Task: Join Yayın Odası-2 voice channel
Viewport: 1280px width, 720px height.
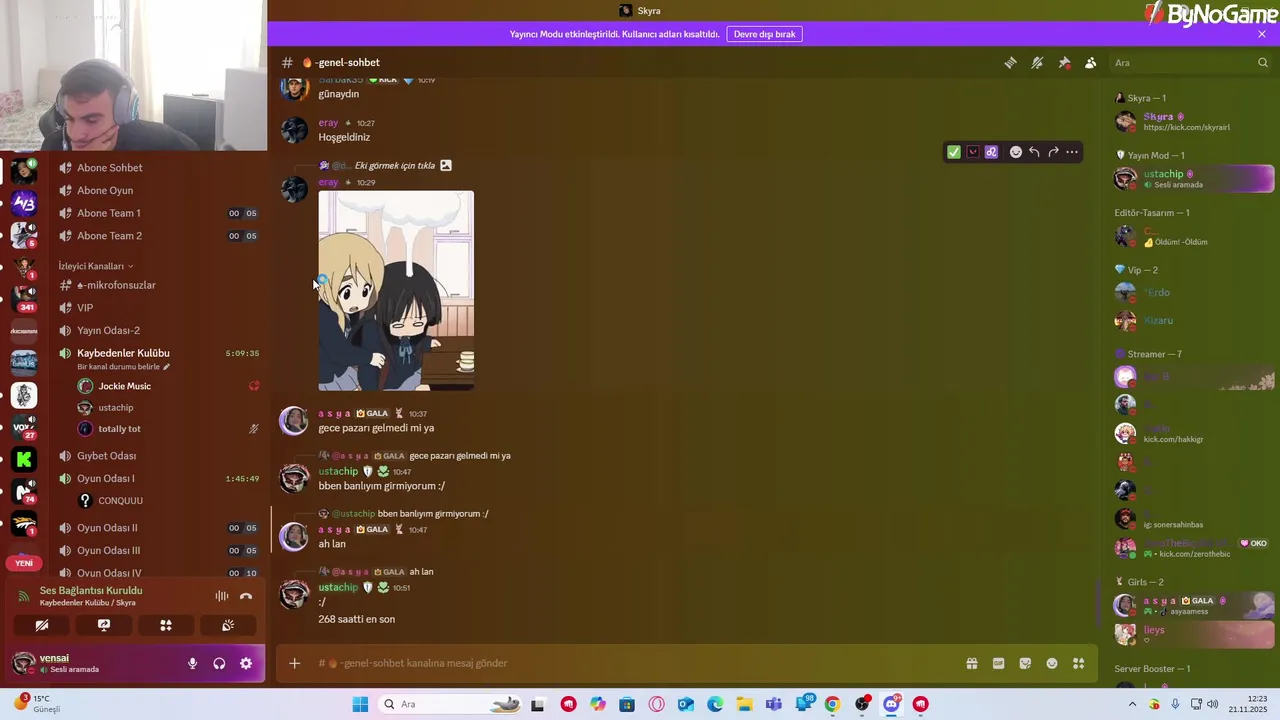Action: 158,330
